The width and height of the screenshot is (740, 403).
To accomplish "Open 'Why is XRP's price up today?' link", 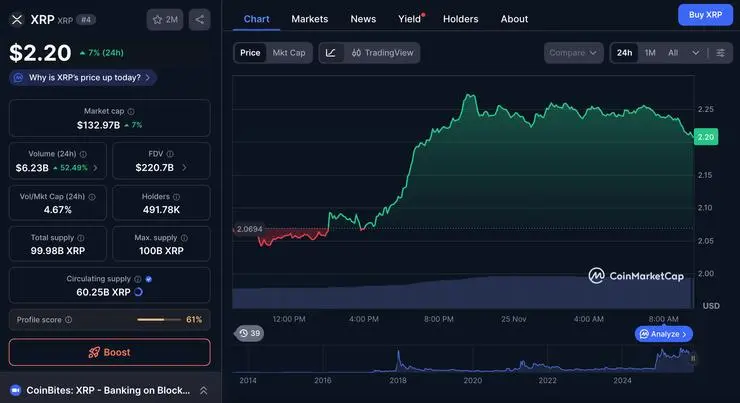I will pos(83,78).
